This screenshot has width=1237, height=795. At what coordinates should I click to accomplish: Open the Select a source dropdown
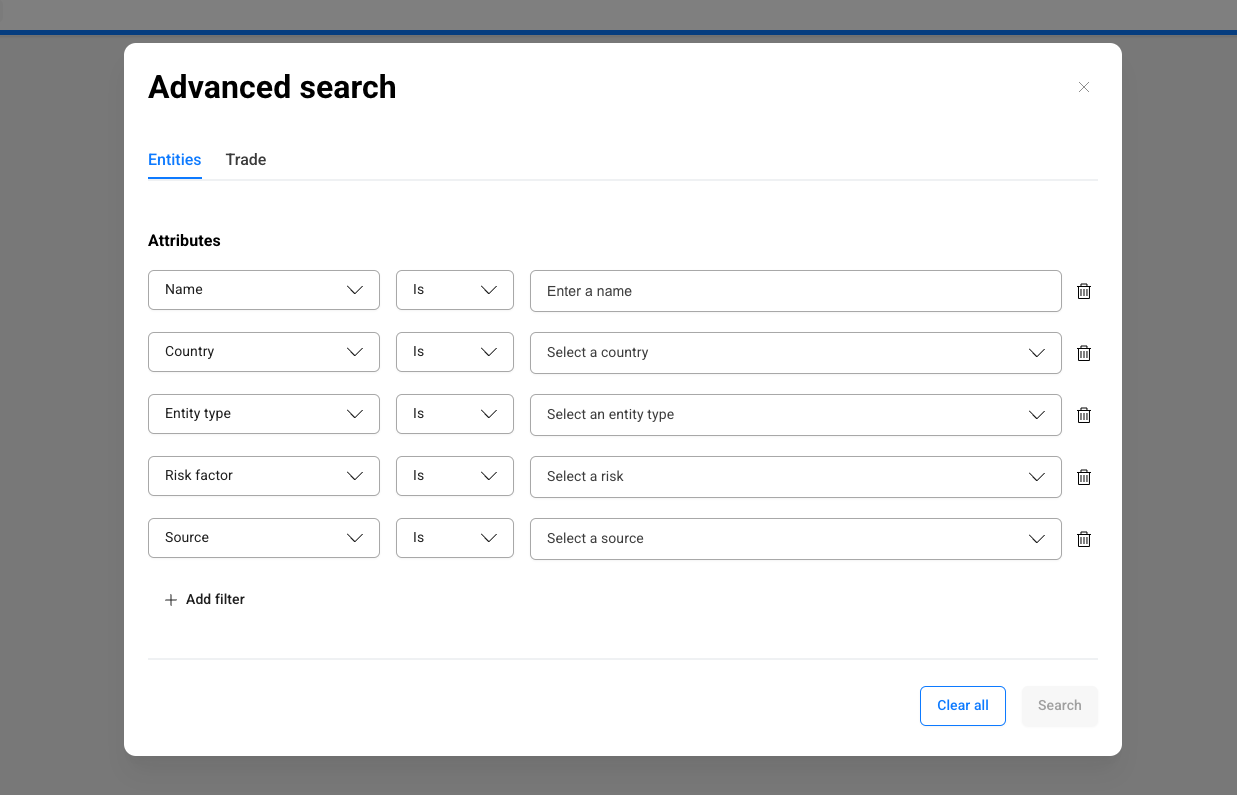(796, 539)
